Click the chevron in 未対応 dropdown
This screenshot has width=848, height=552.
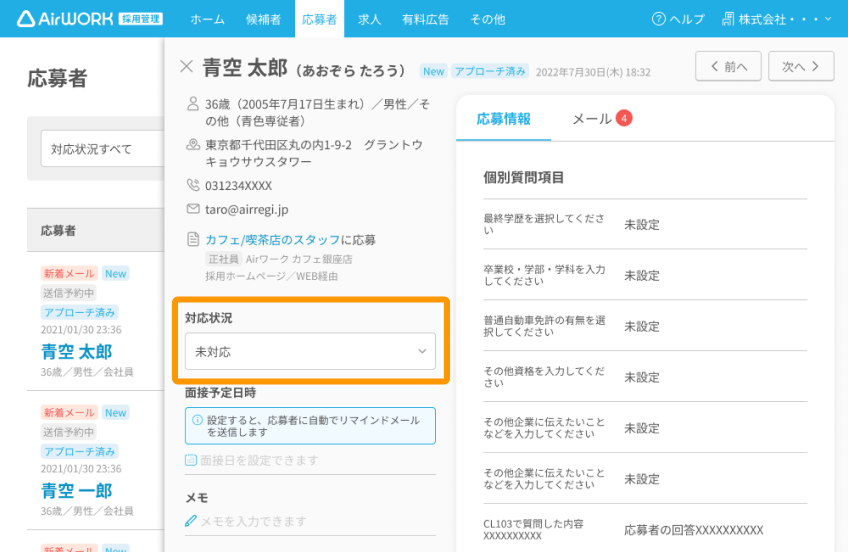coord(422,351)
